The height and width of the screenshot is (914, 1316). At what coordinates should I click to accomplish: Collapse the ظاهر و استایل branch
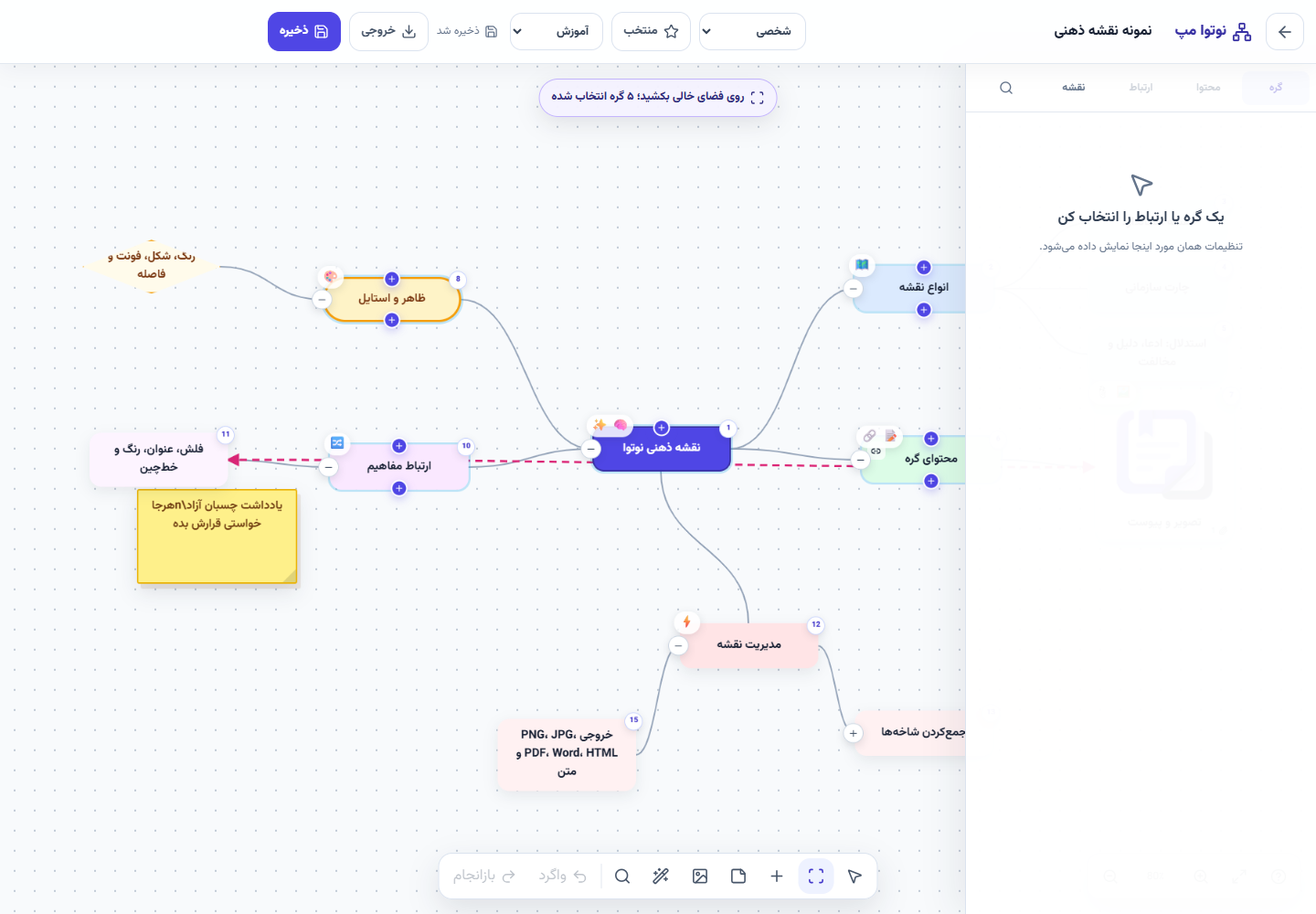[x=322, y=299]
